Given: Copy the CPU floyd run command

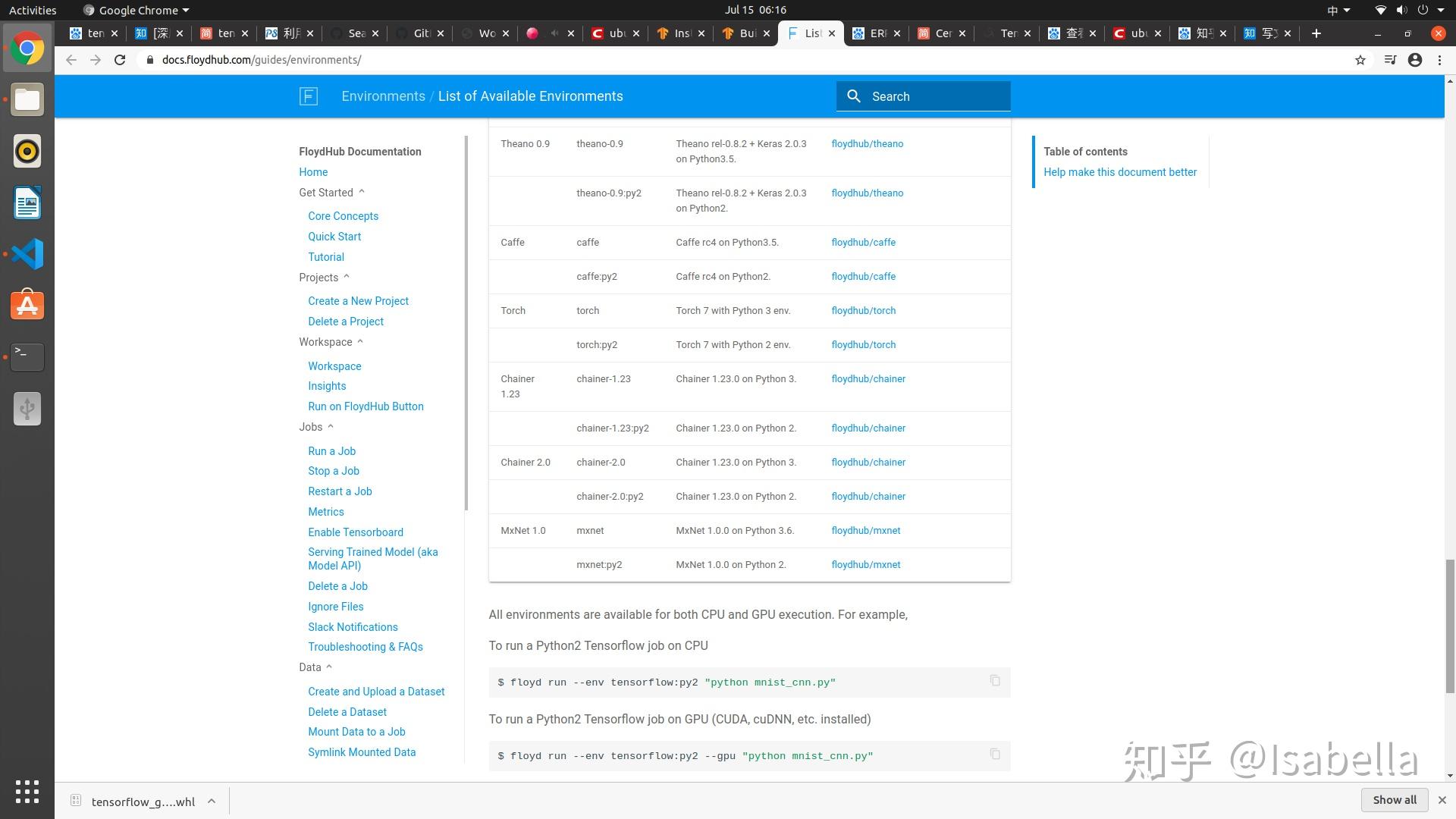Looking at the screenshot, I should tap(995, 681).
